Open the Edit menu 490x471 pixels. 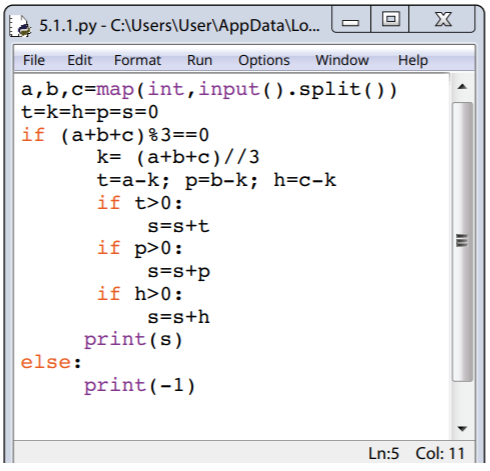[79, 60]
